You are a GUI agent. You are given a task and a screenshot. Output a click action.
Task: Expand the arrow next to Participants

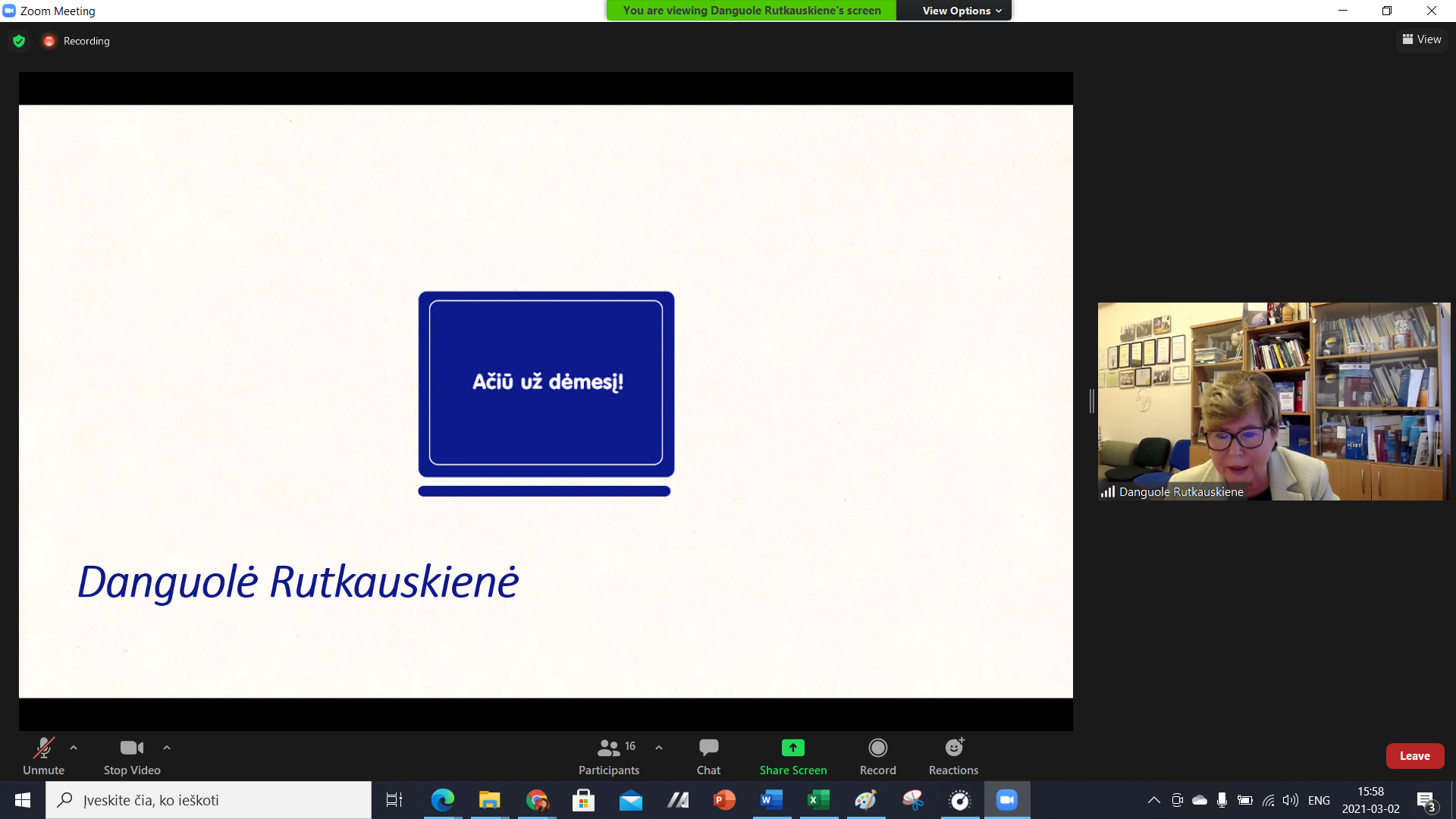pyautogui.click(x=659, y=748)
